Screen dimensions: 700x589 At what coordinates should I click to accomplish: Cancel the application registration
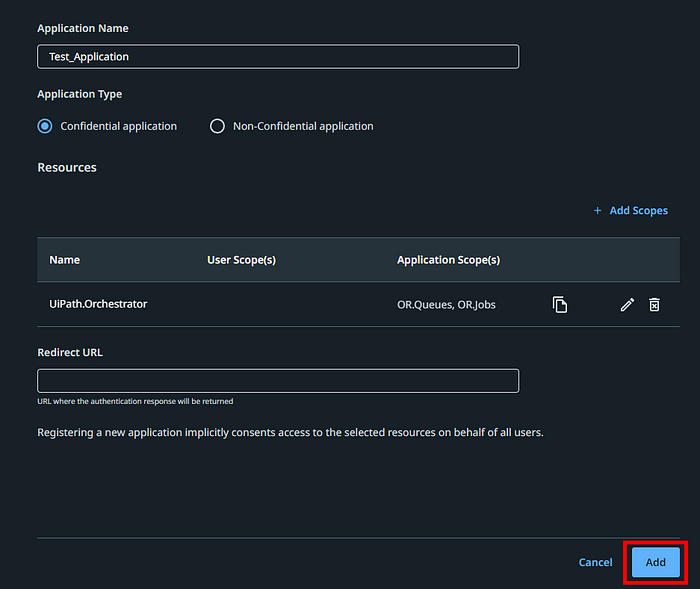(596, 562)
